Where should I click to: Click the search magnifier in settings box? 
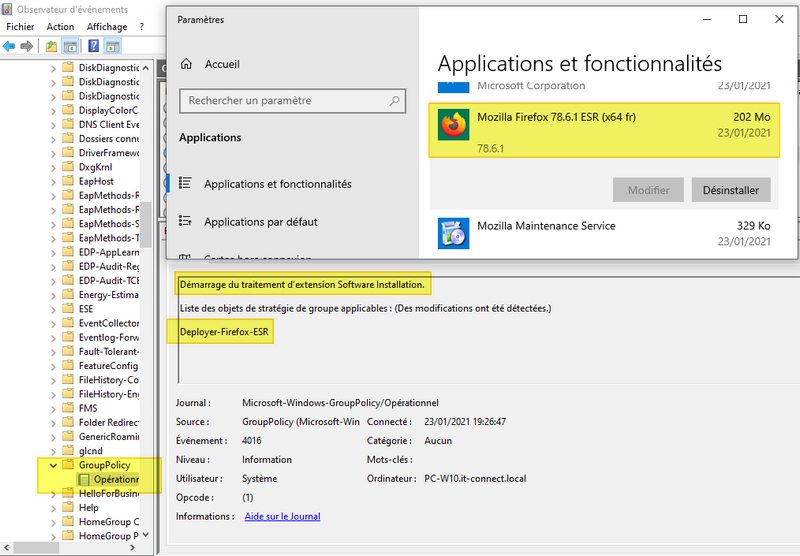point(395,101)
